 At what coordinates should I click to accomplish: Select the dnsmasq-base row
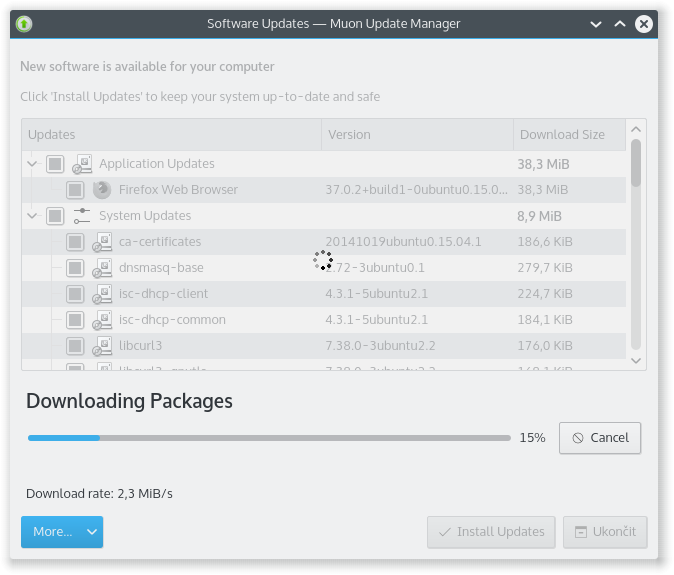point(324,268)
